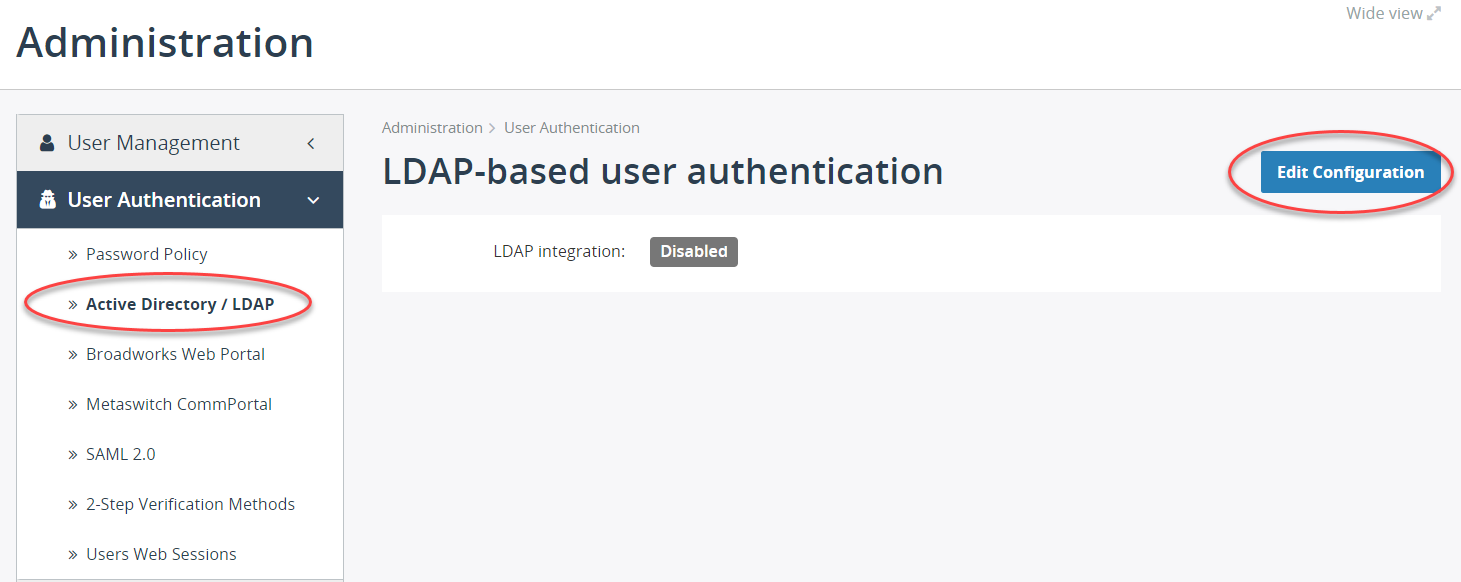Viewport: 1461px width, 582px height.
Task: Click the arrow icon beside Metaswitch CommPortal
Action: [x=72, y=403]
